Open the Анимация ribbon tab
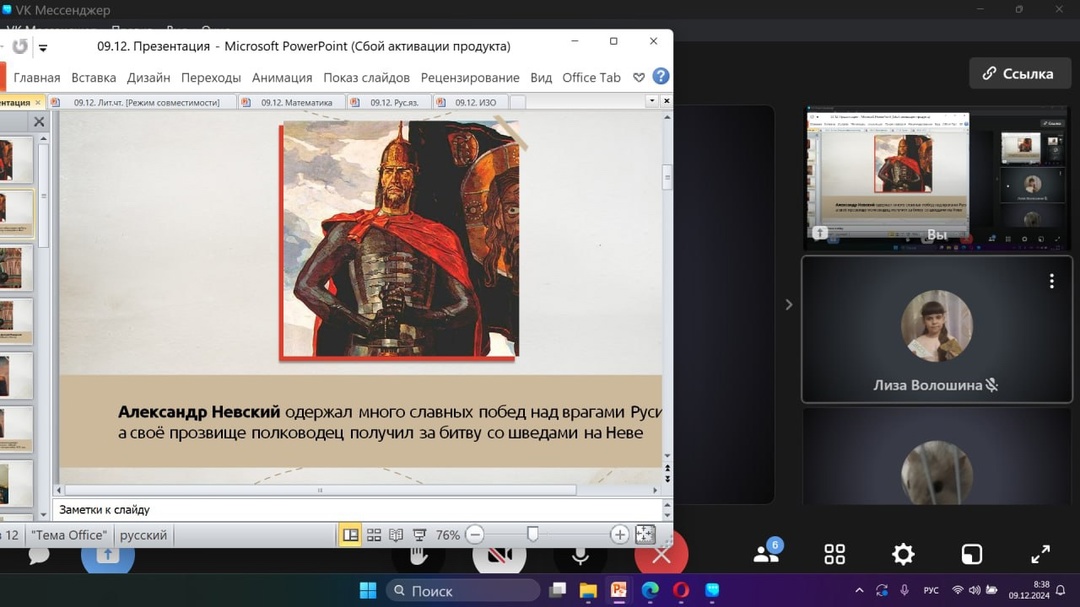 tap(282, 78)
